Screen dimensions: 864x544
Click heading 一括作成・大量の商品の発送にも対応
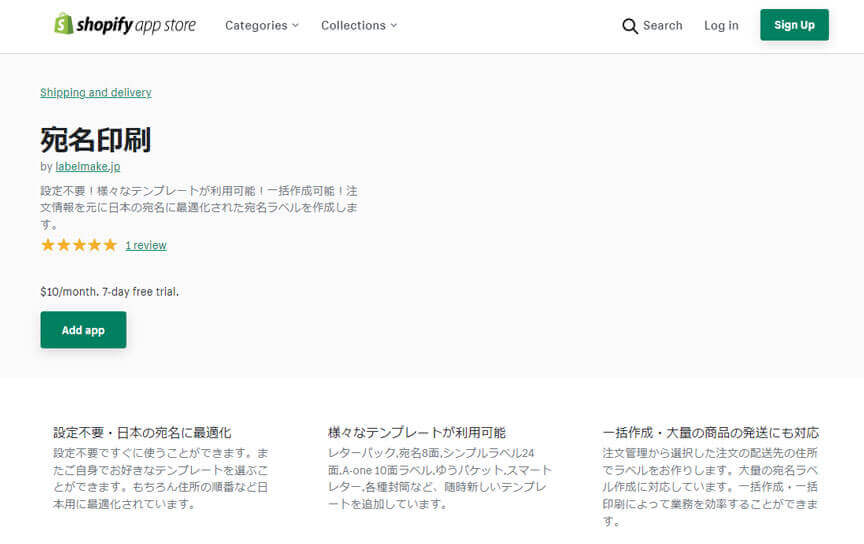711,433
